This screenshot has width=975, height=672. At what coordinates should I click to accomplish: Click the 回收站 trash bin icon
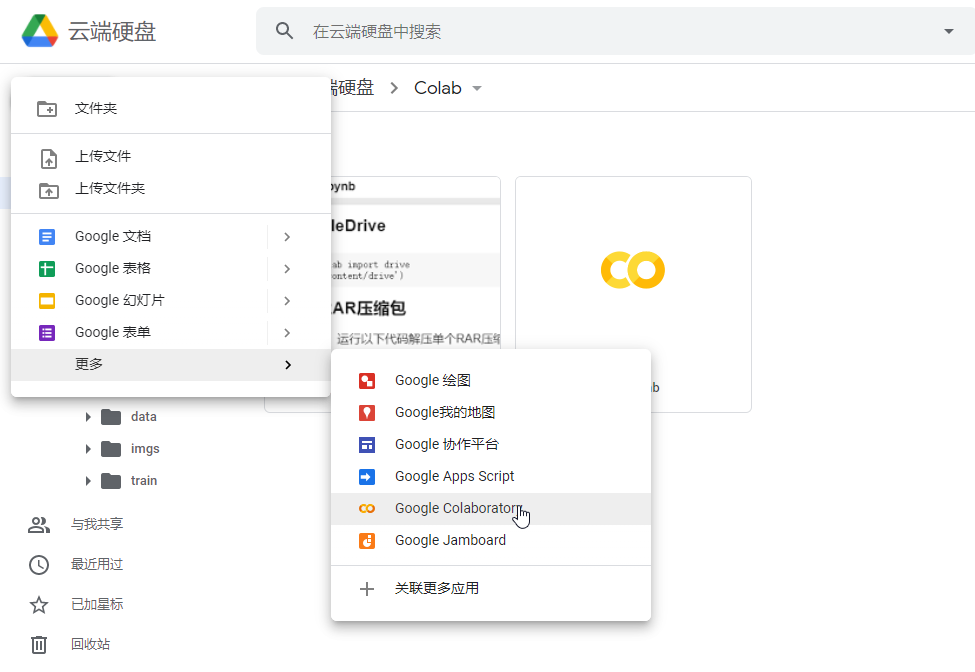pos(39,645)
